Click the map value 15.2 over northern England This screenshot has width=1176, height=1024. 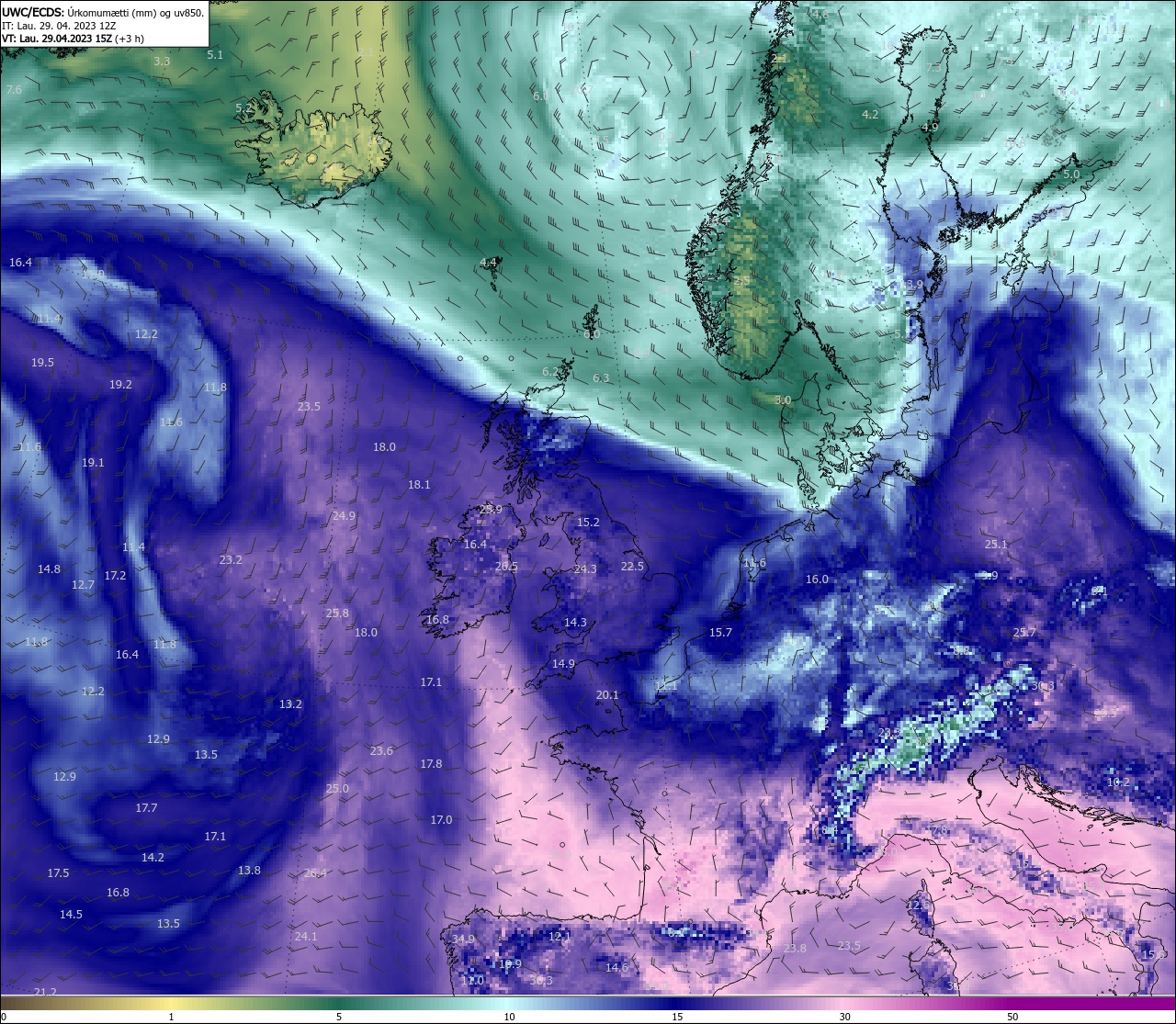click(588, 523)
